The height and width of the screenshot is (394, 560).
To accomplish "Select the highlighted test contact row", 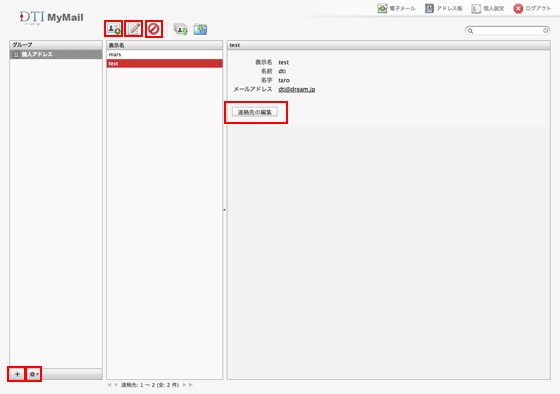I will (164, 63).
